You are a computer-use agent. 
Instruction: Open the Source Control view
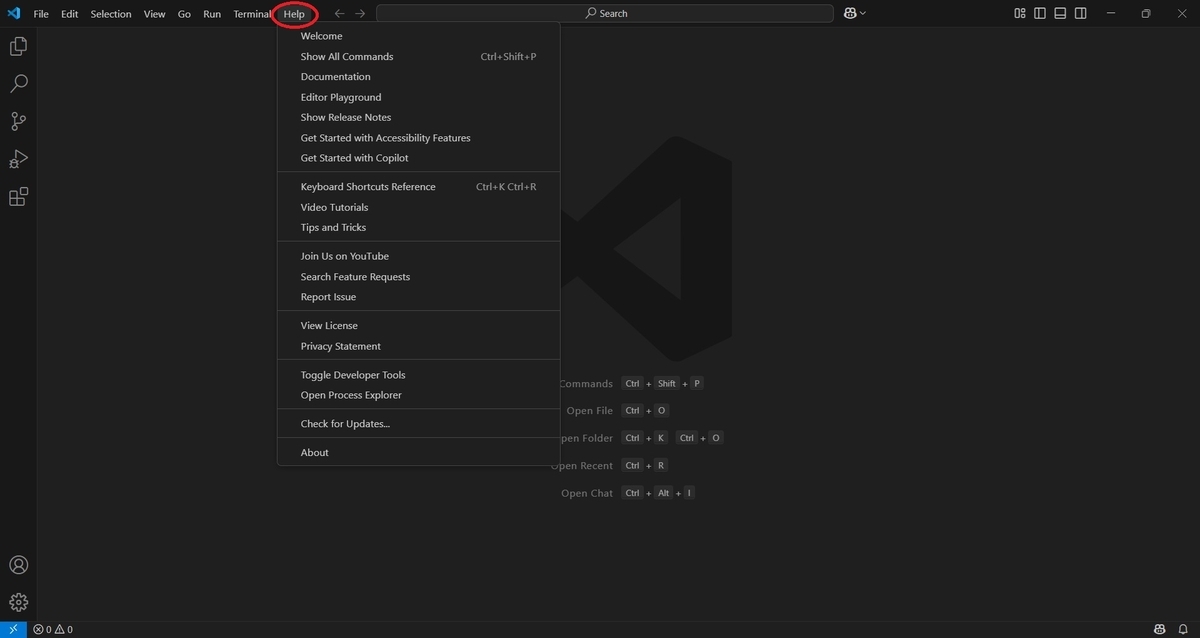click(x=18, y=122)
